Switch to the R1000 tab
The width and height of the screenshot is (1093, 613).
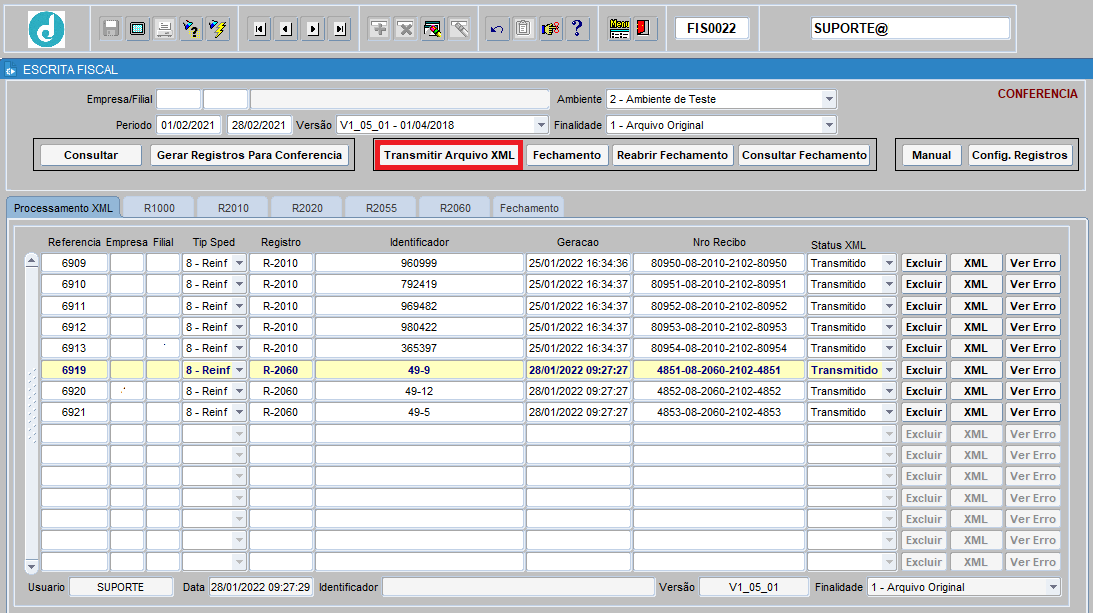(160, 208)
